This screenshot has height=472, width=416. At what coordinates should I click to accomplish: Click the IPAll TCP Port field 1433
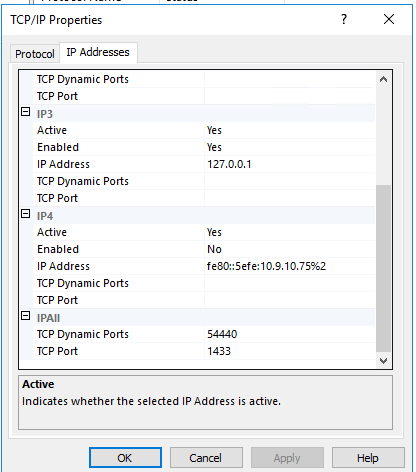tap(290, 351)
